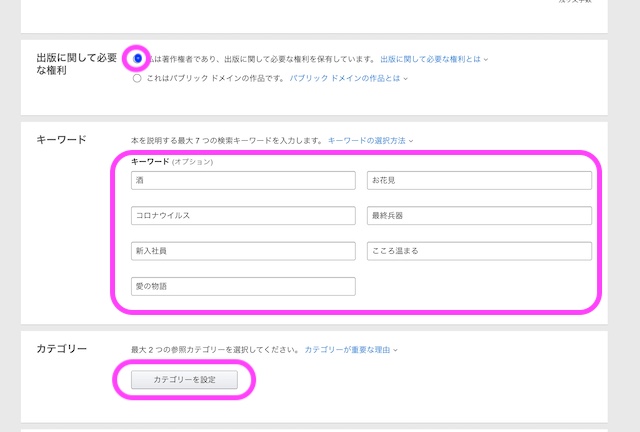
Task: Open the キーワードの選択方法 help link
Action: click(366, 141)
